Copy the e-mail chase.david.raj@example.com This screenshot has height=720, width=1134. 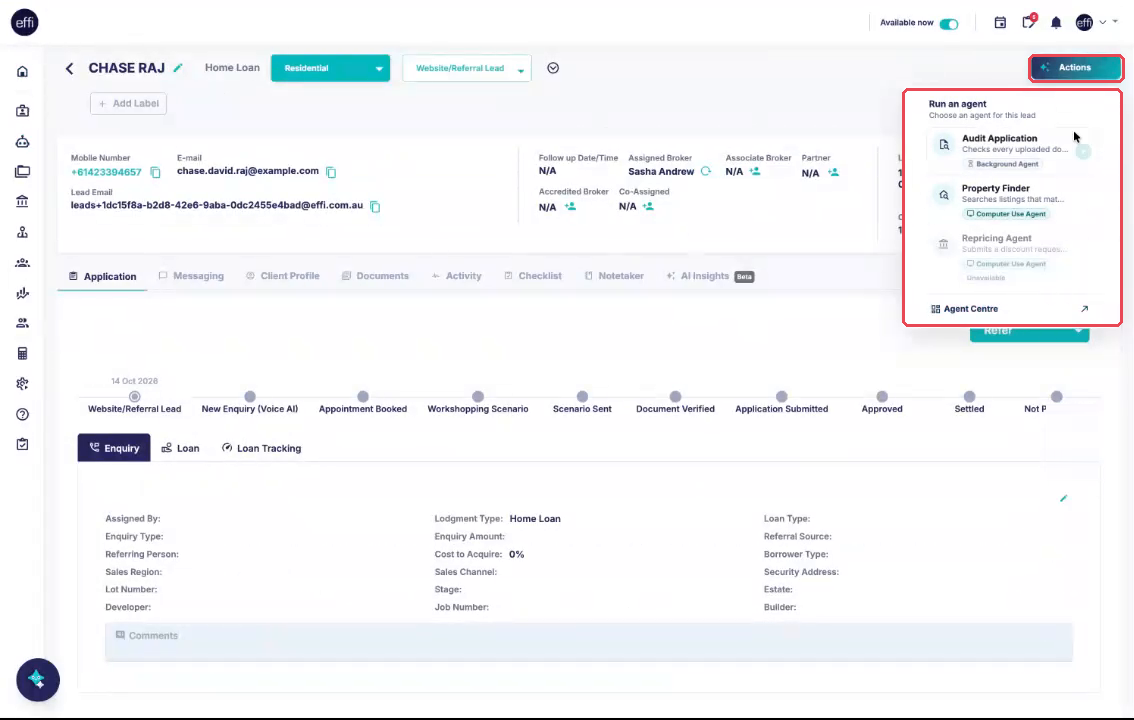(x=331, y=172)
